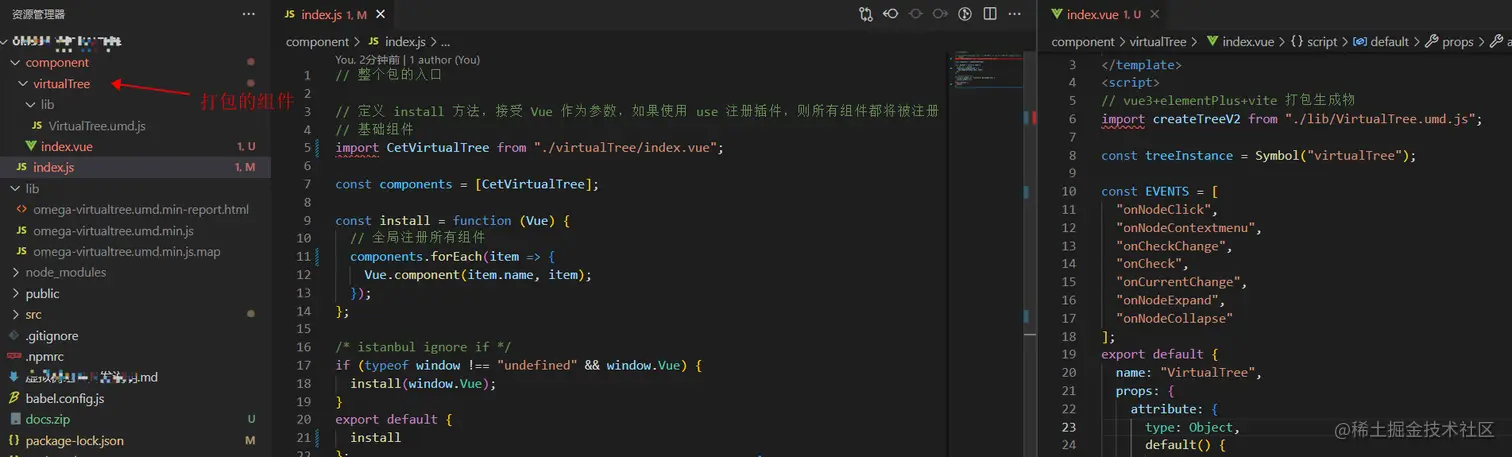The height and width of the screenshot is (457, 1512).
Task: Click HTML icon of min-report.html file
Action: coord(22,210)
